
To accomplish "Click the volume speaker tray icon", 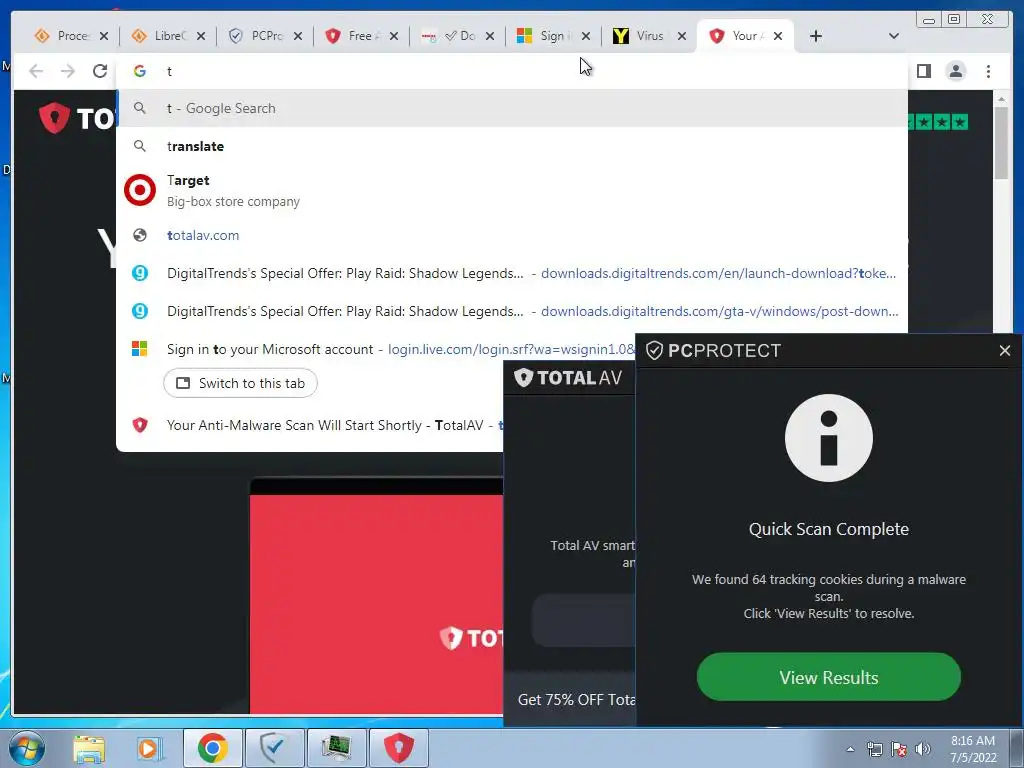I will pyautogui.click(x=922, y=749).
